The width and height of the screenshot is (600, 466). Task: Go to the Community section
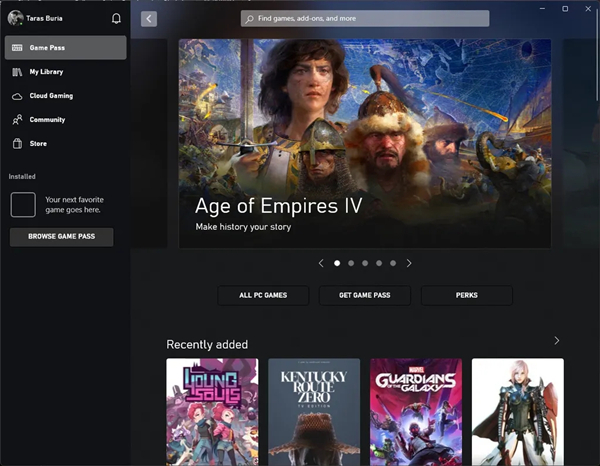click(x=65, y=120)
